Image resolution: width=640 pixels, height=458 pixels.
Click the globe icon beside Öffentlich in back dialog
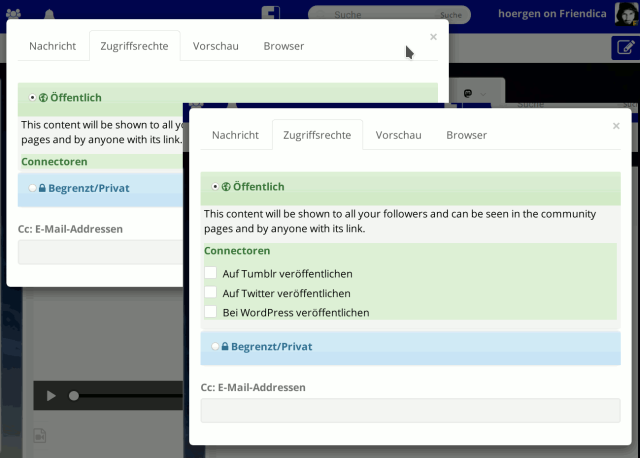click(x=43, y=98)
